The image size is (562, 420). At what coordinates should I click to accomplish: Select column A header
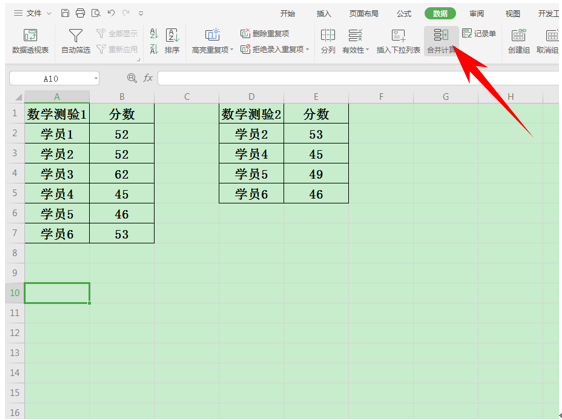coord(57,97)
